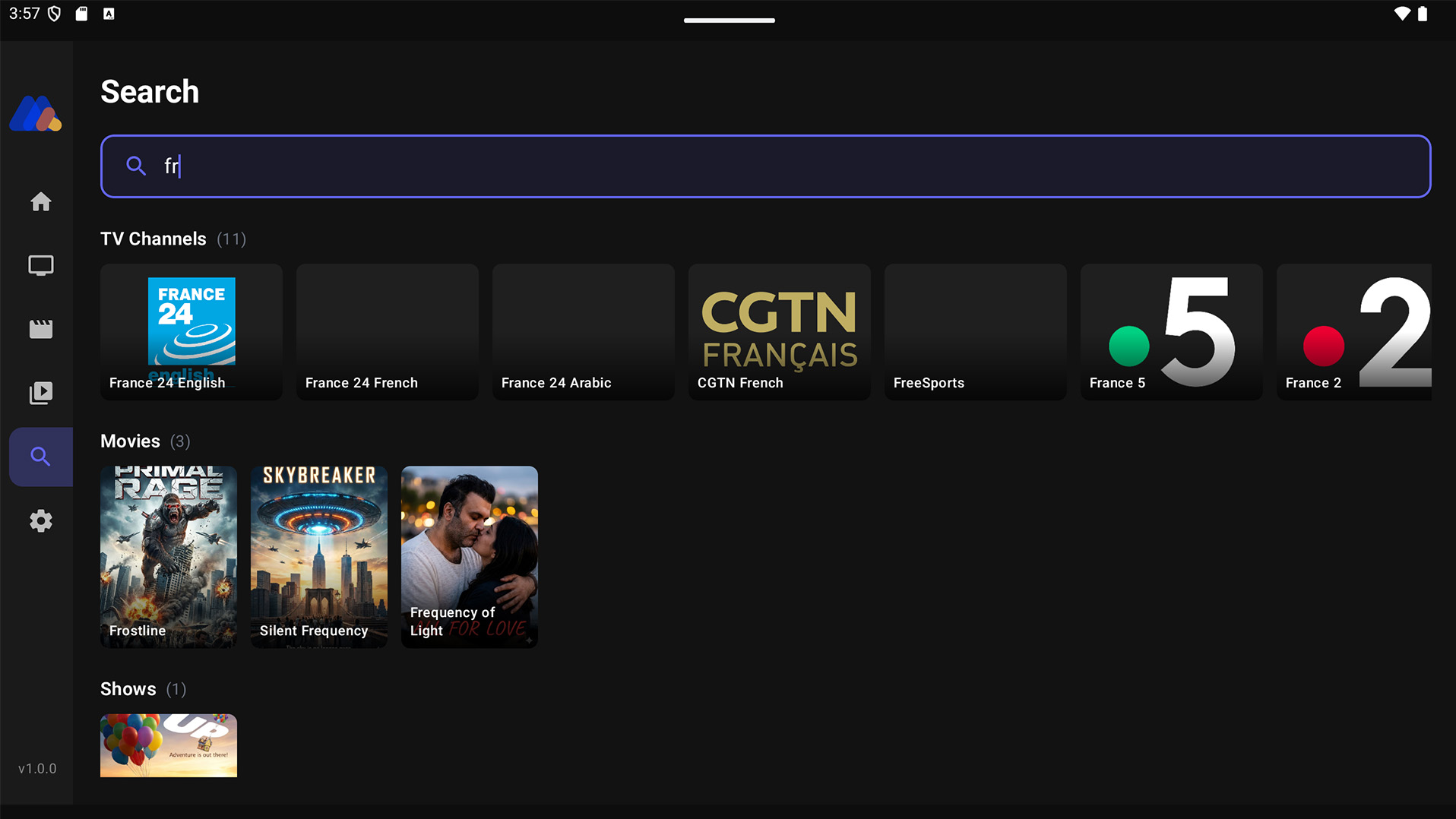
Task: Open the CGTN French channel
Action: pyautogui.click(x=779, y=331)
